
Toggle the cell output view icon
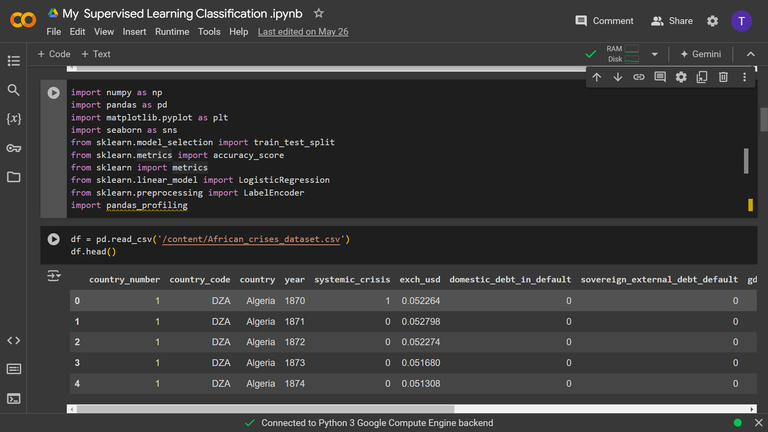54,274
